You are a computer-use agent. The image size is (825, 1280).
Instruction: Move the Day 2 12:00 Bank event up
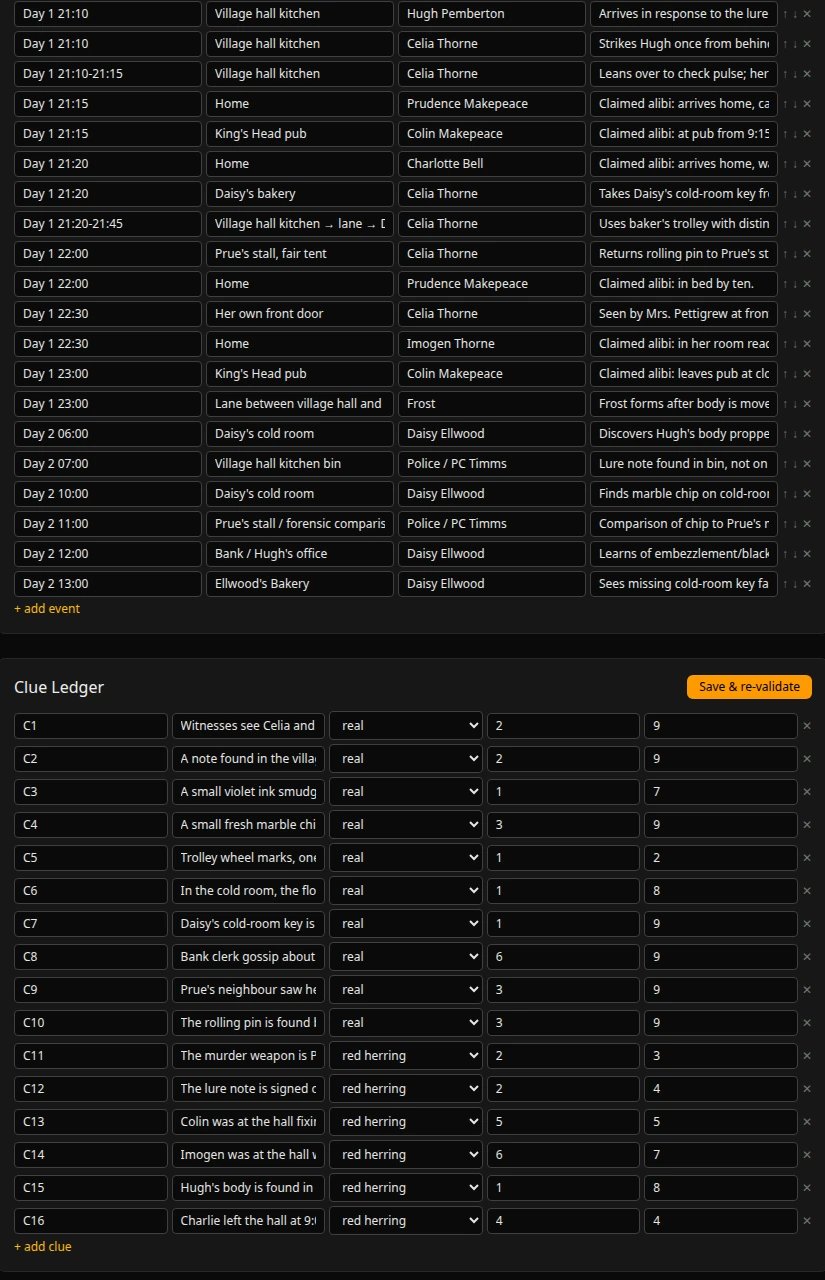tap(786, 554)
